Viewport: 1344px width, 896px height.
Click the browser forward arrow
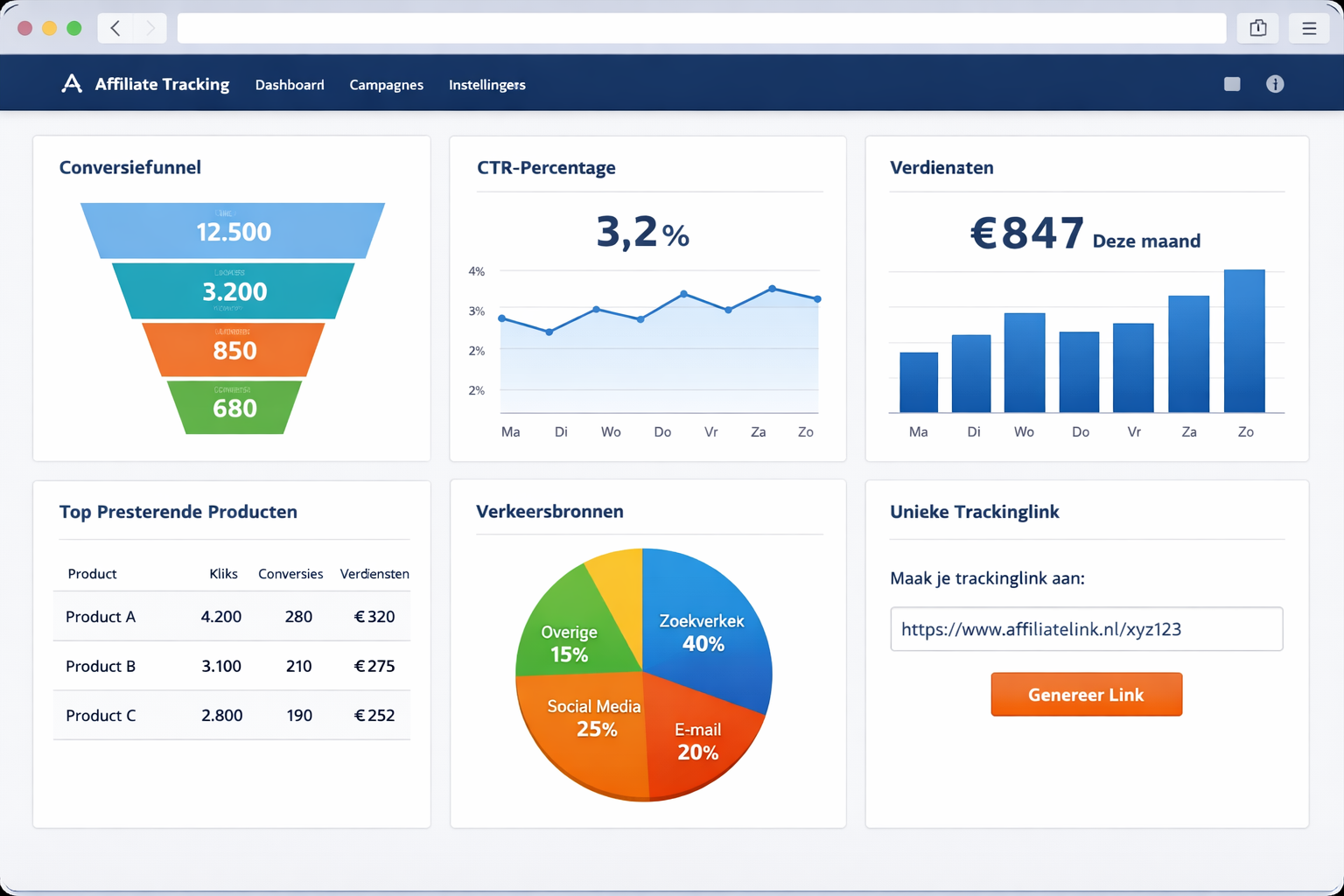(150, 27)
